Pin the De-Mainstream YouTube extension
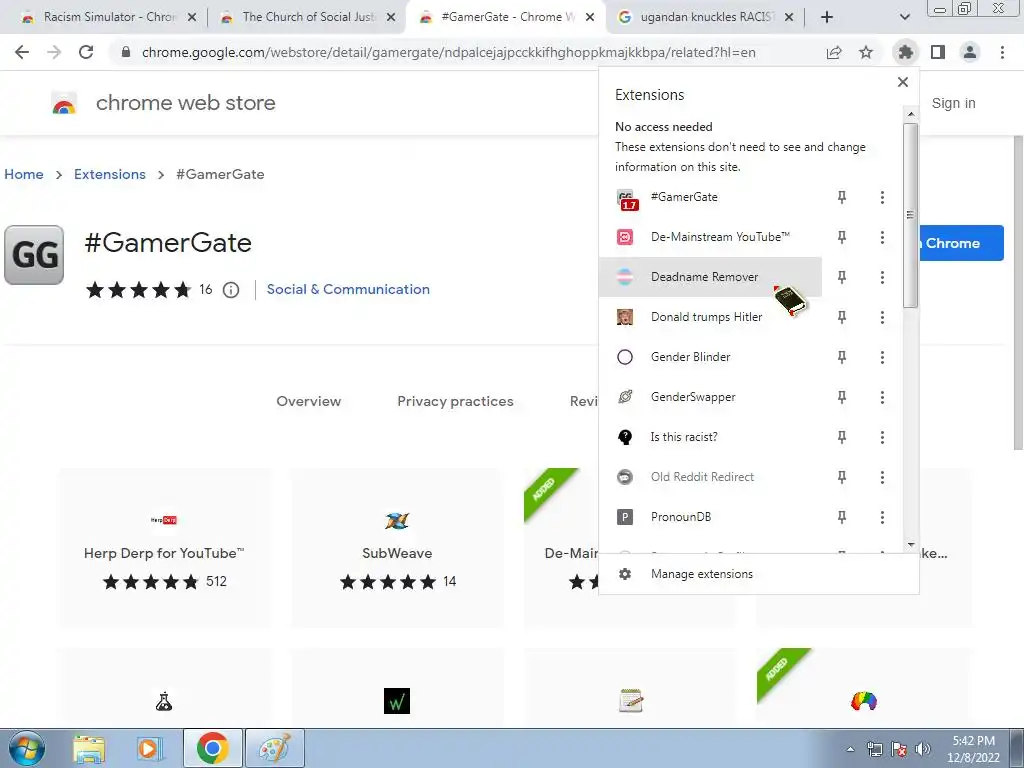Viewport: 1024px width, 768px height. (x=842, y=237)
